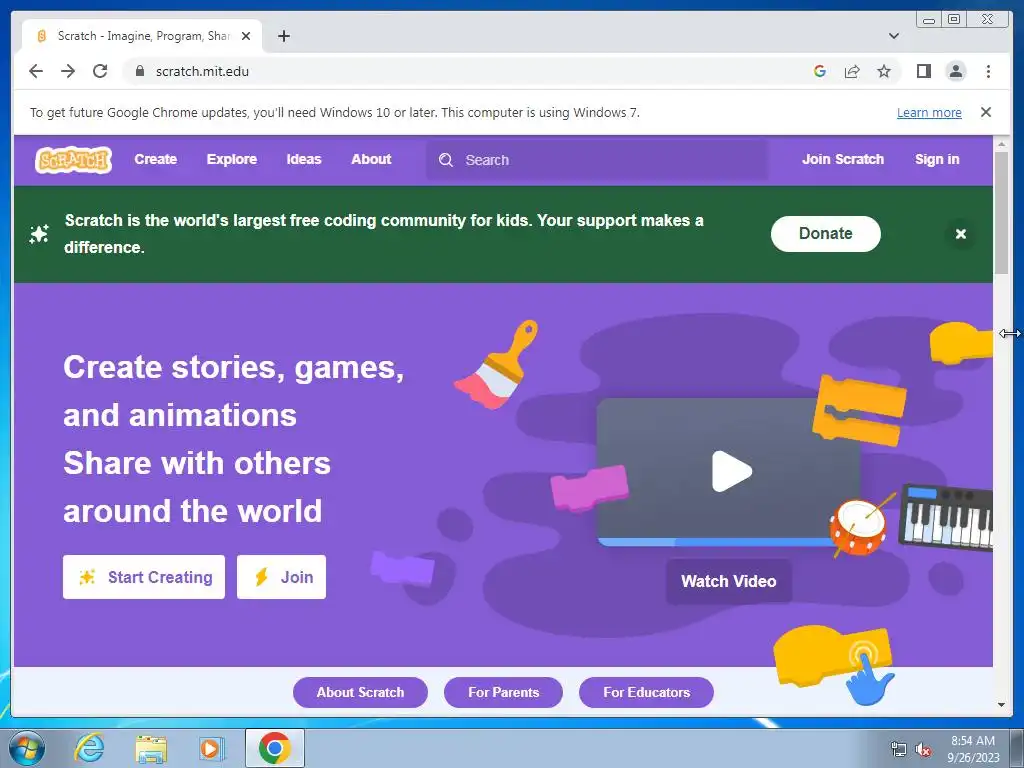Open For Parents
The height and width of the screenshot is (768, 1024).
[503, 692]
